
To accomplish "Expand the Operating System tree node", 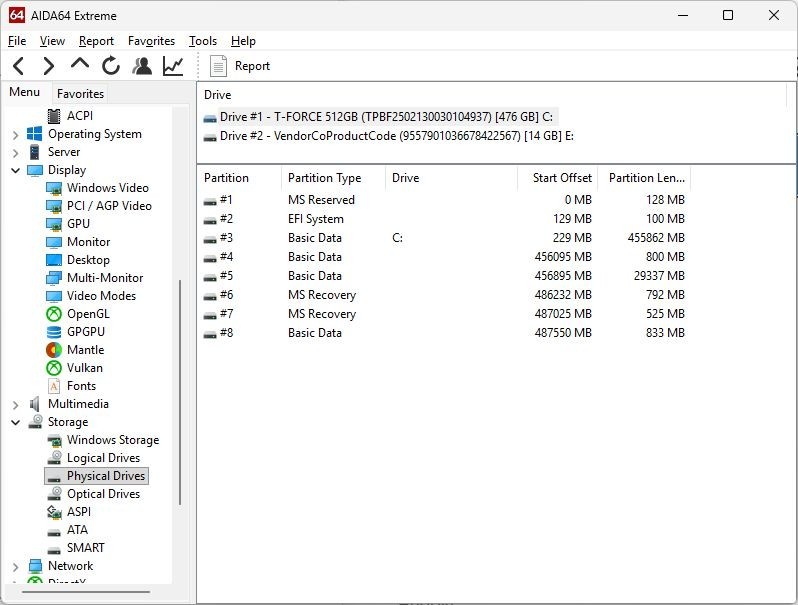I will tap(16, 135).
